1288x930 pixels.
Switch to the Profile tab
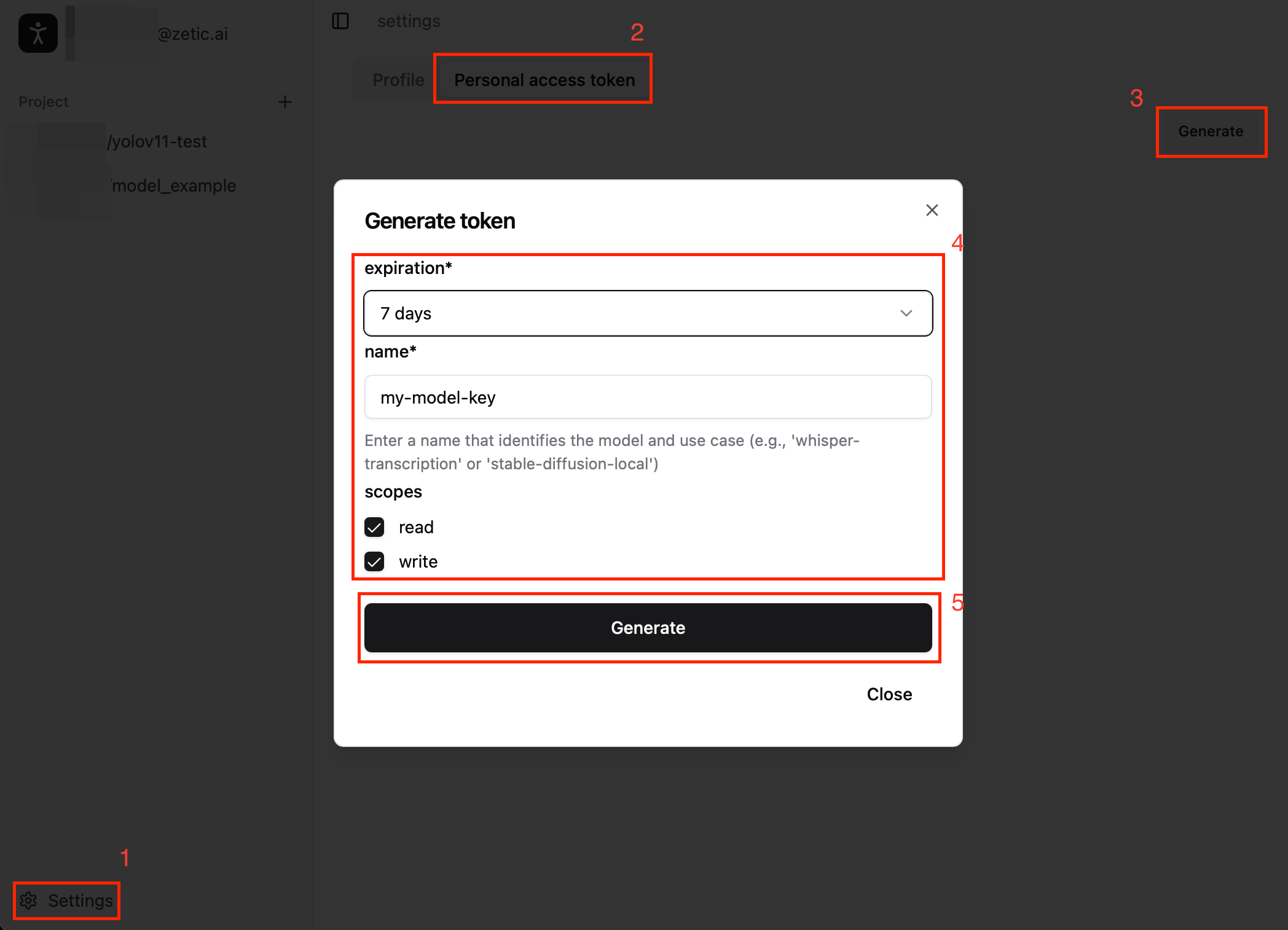tap(398, 80)
